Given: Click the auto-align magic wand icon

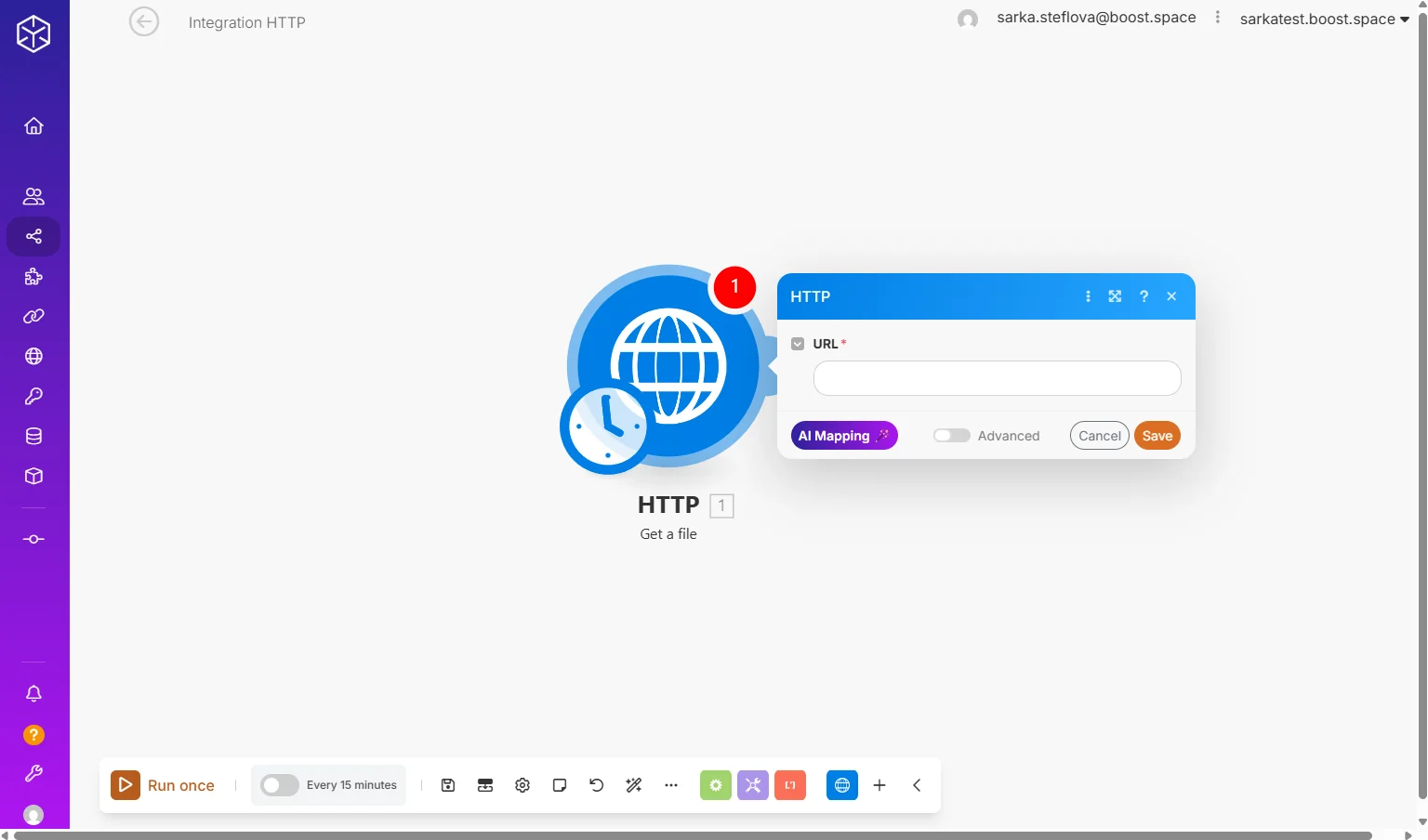Looking at the screenshot, I should coord(634,785).
